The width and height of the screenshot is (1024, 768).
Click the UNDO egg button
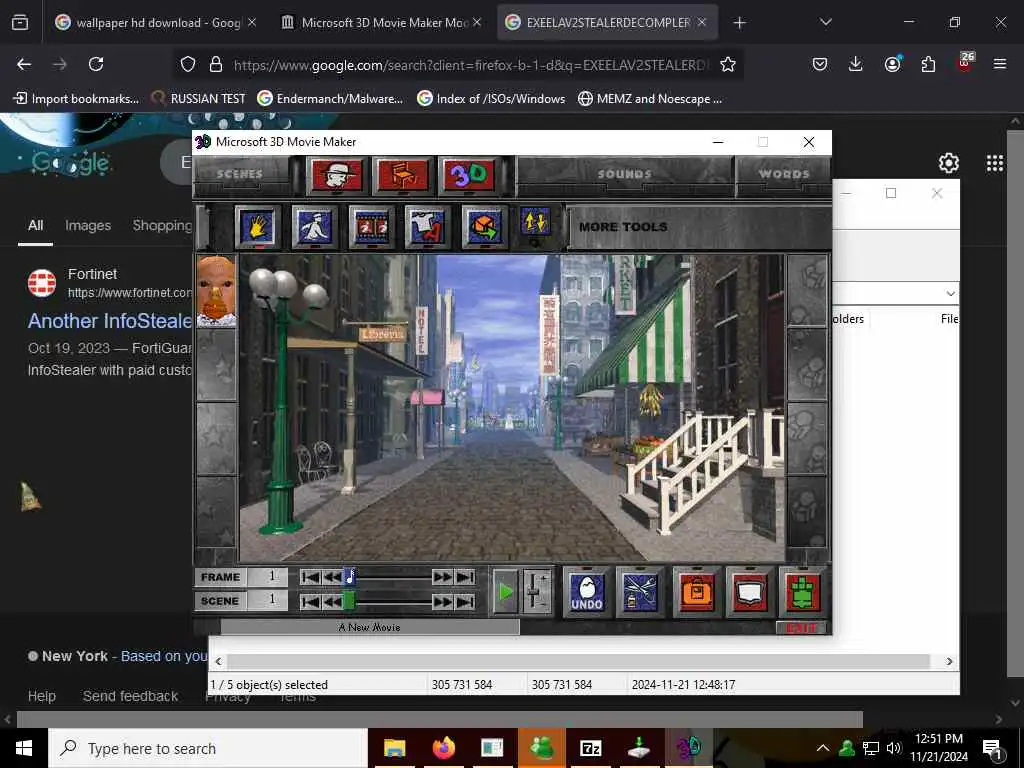click(x=586, y=592)
